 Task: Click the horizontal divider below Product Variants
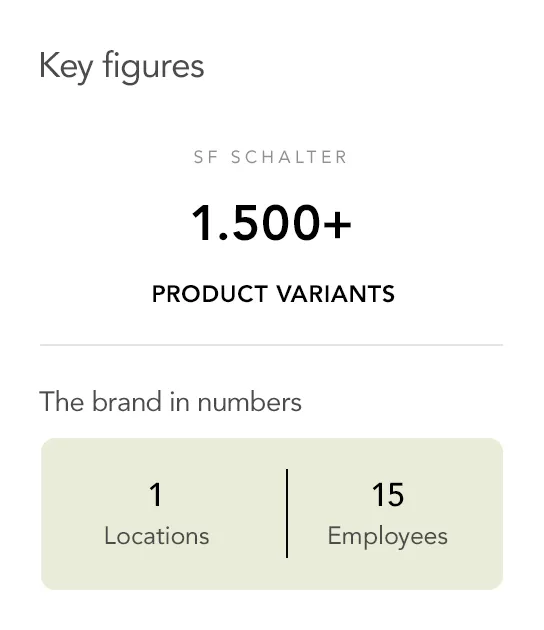272,345
